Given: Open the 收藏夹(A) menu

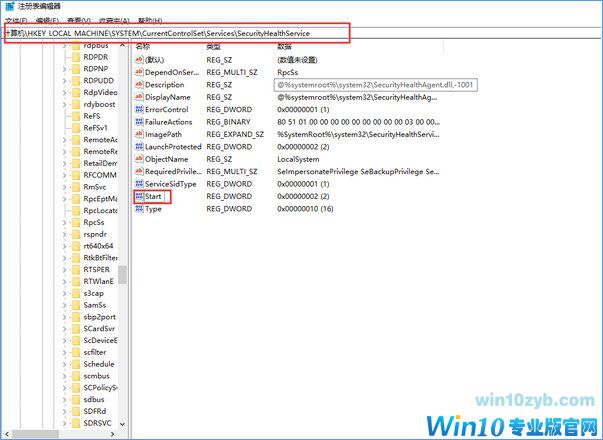Looking at the screenshot, I should pyautogui.click(x=114, y=20).
